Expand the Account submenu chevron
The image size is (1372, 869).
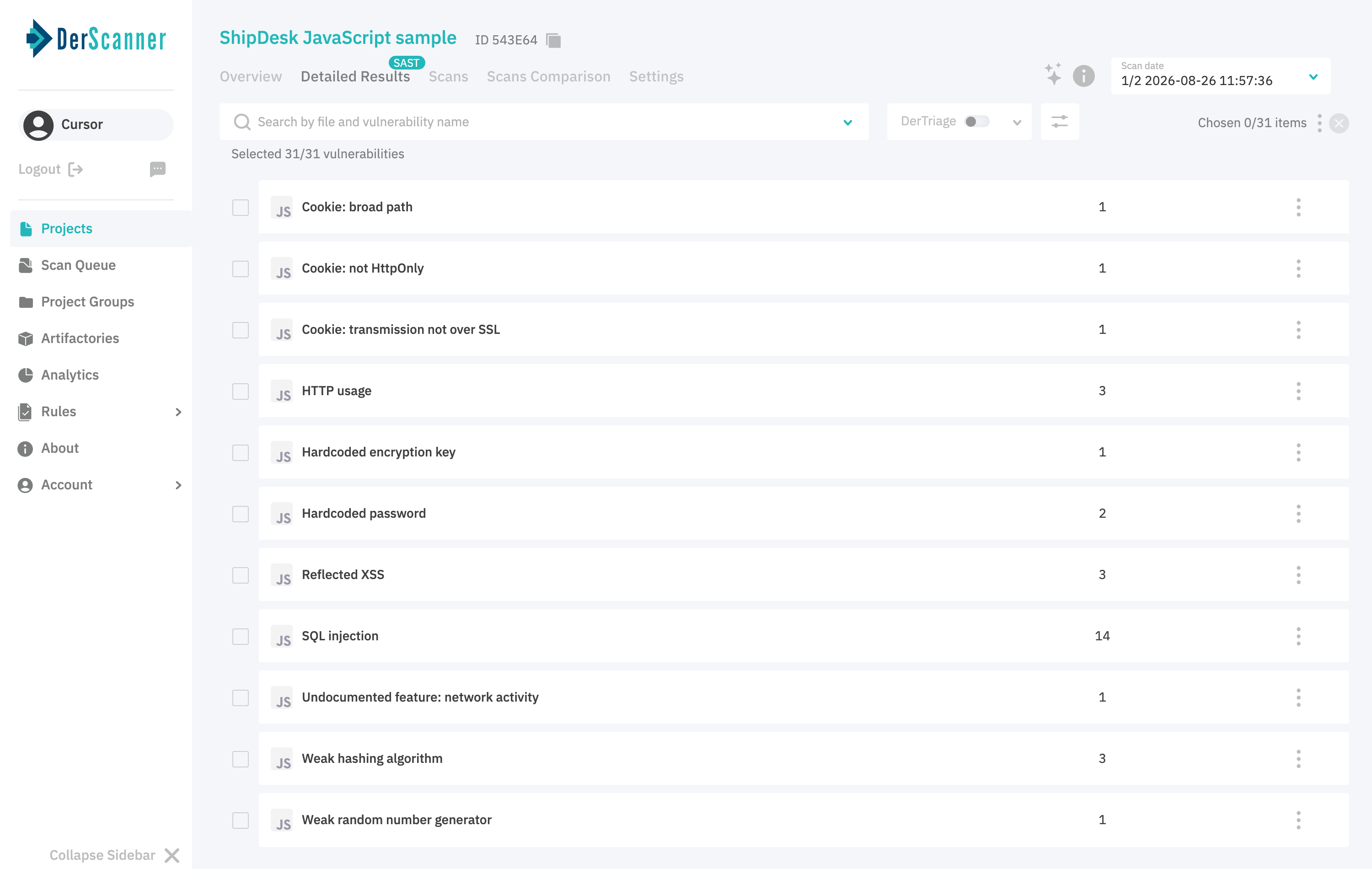point(178,485)
